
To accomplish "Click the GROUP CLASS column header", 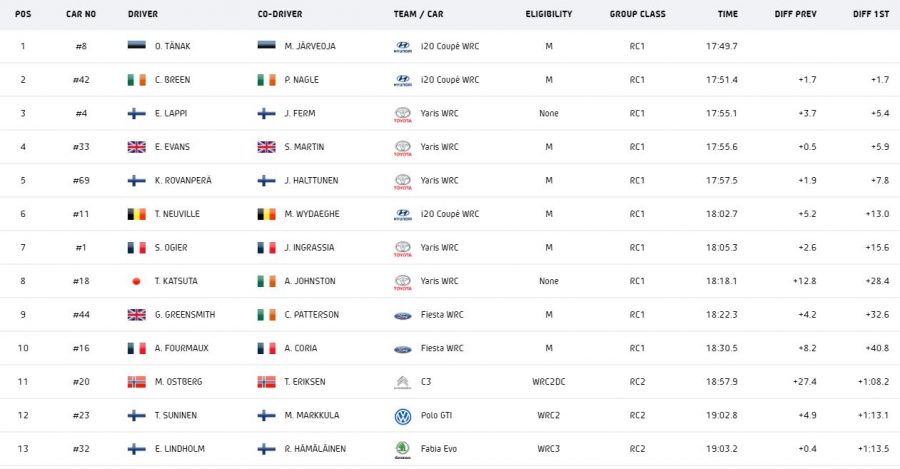I will pyautogui.click(x=637, y=15).
